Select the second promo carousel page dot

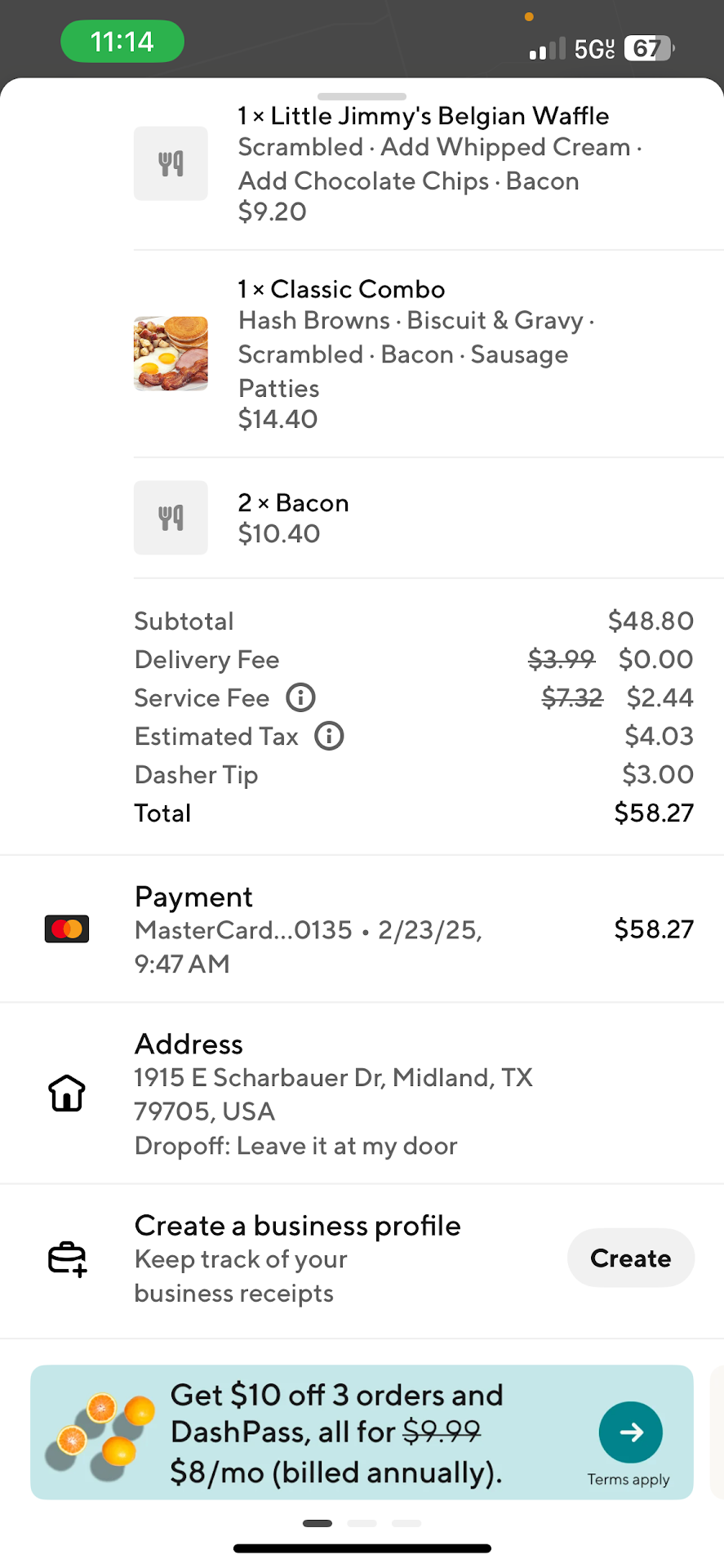362,1523
